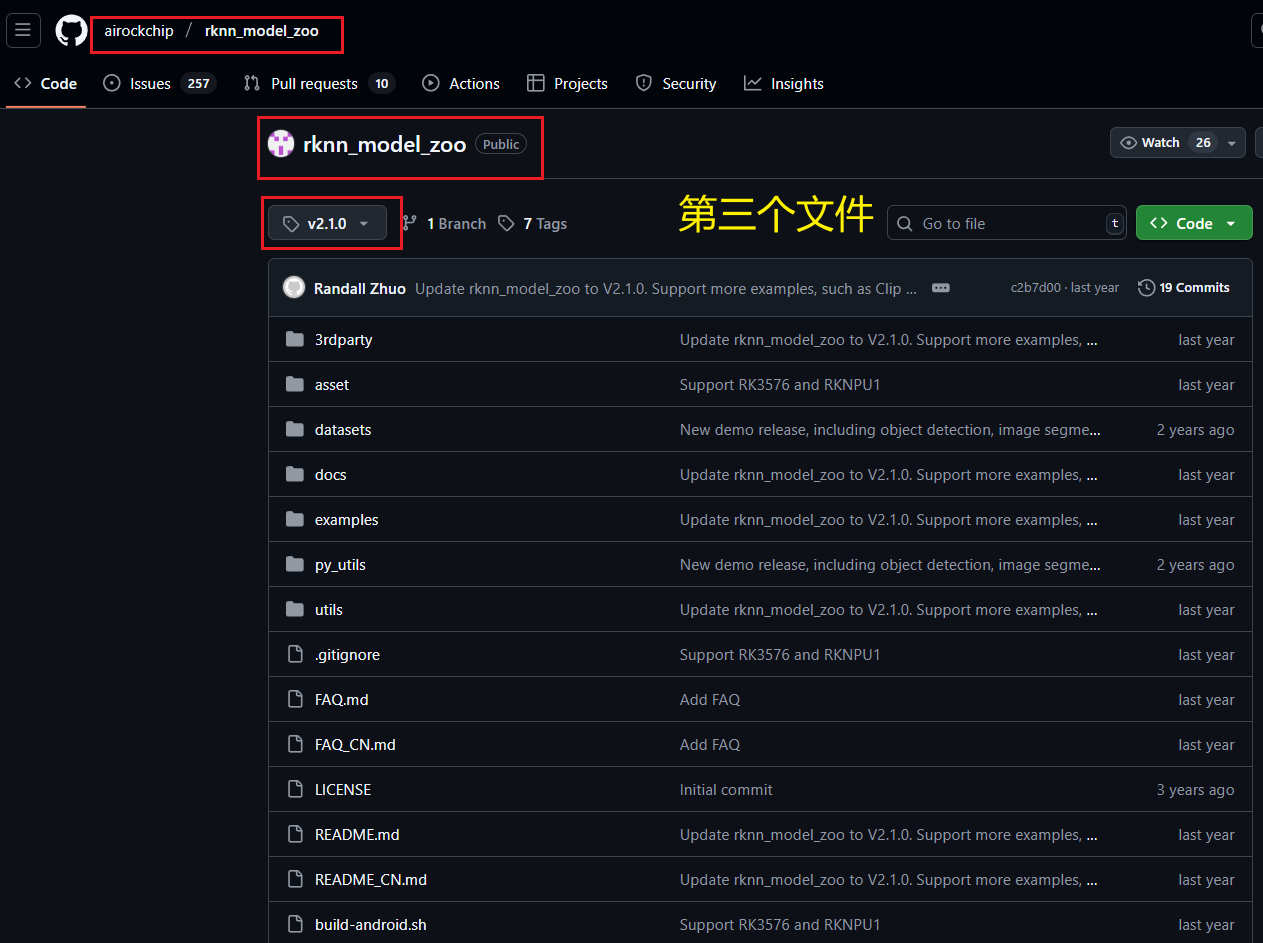This screenshot has height=943, width=1263.
Task: Click the Pull requests count badge 10
Action: coord(381,84)
